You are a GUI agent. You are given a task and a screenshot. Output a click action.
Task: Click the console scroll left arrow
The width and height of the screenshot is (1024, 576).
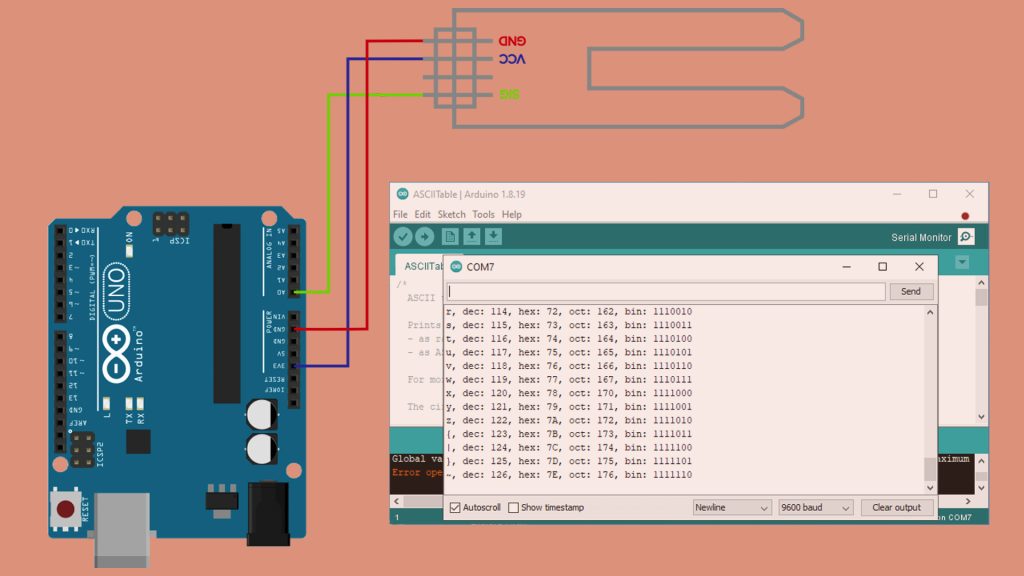pos(396,501)
